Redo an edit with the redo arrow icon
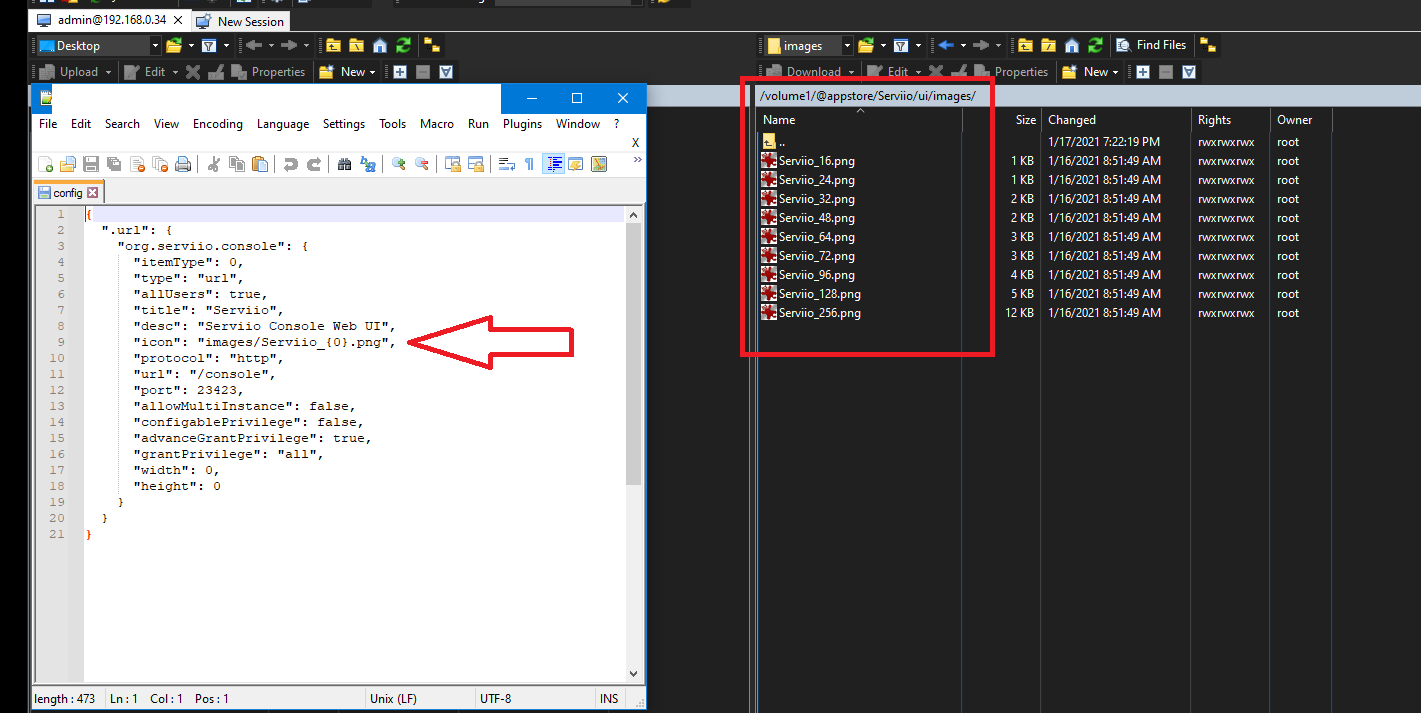1421x713 pixels. point(315,163)
